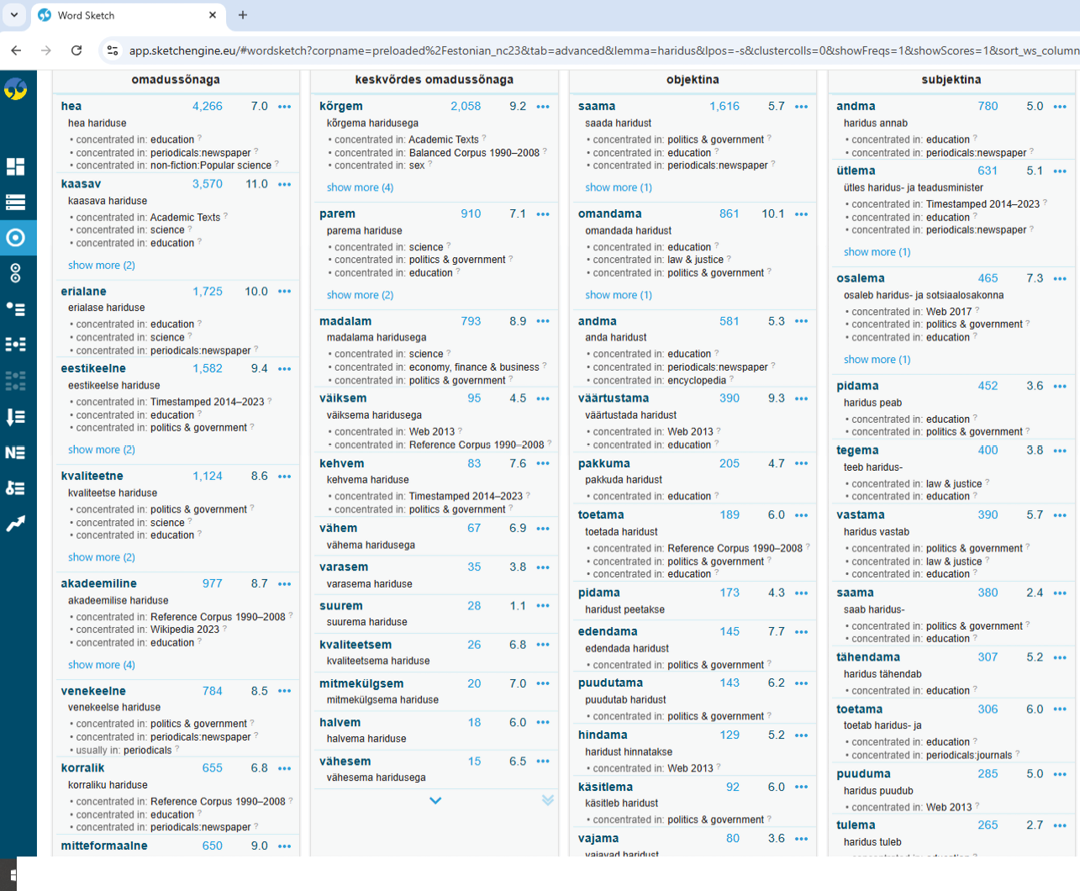This screenshot has width=1080, height=891.
Task: Open the Thesaurus tool in sidebar
Action: (15, 309)
